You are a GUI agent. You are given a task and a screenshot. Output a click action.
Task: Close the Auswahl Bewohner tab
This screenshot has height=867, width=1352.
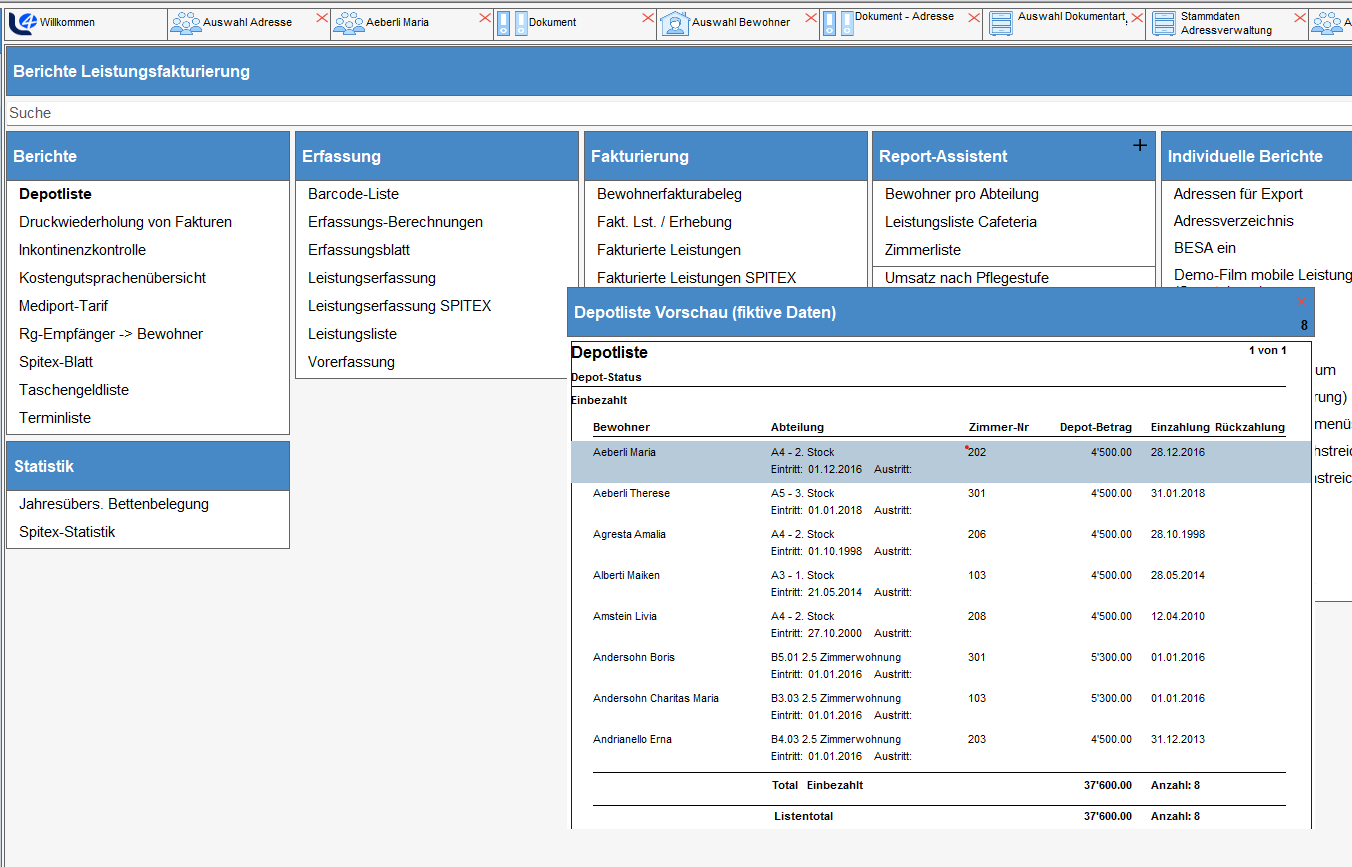click(x=811, y=18)
